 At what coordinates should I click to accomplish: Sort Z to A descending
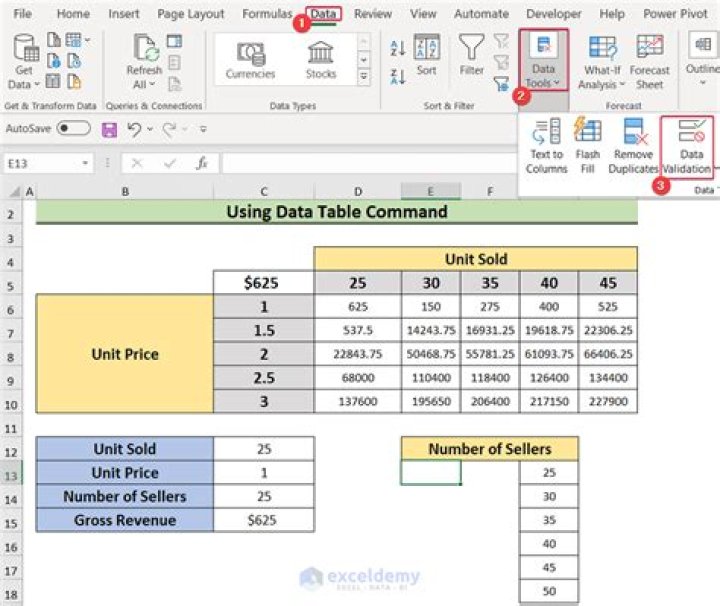(398, 76)
